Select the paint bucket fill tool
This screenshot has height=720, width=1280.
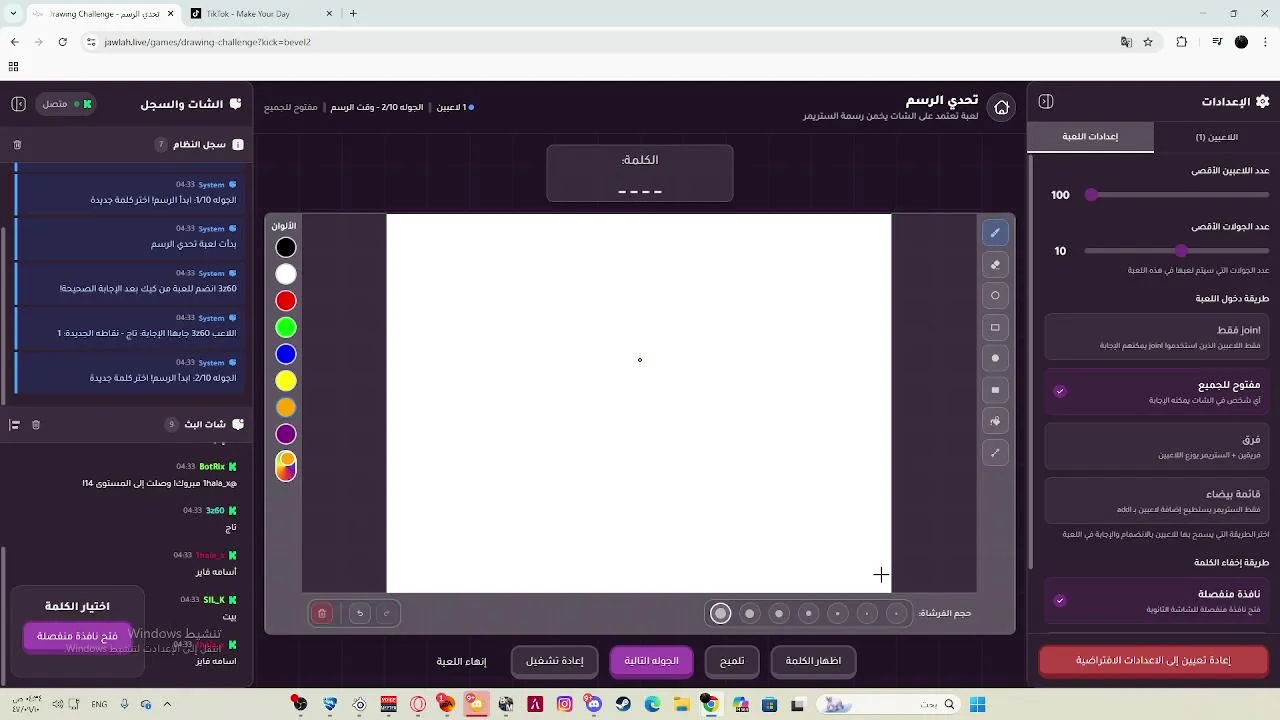tap(995, 421)
